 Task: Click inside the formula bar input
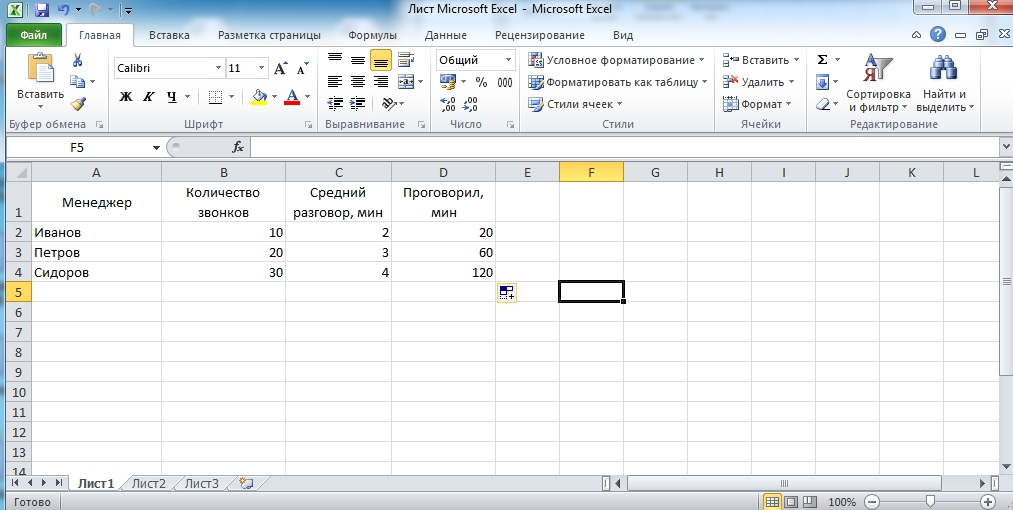coord(625,148)
